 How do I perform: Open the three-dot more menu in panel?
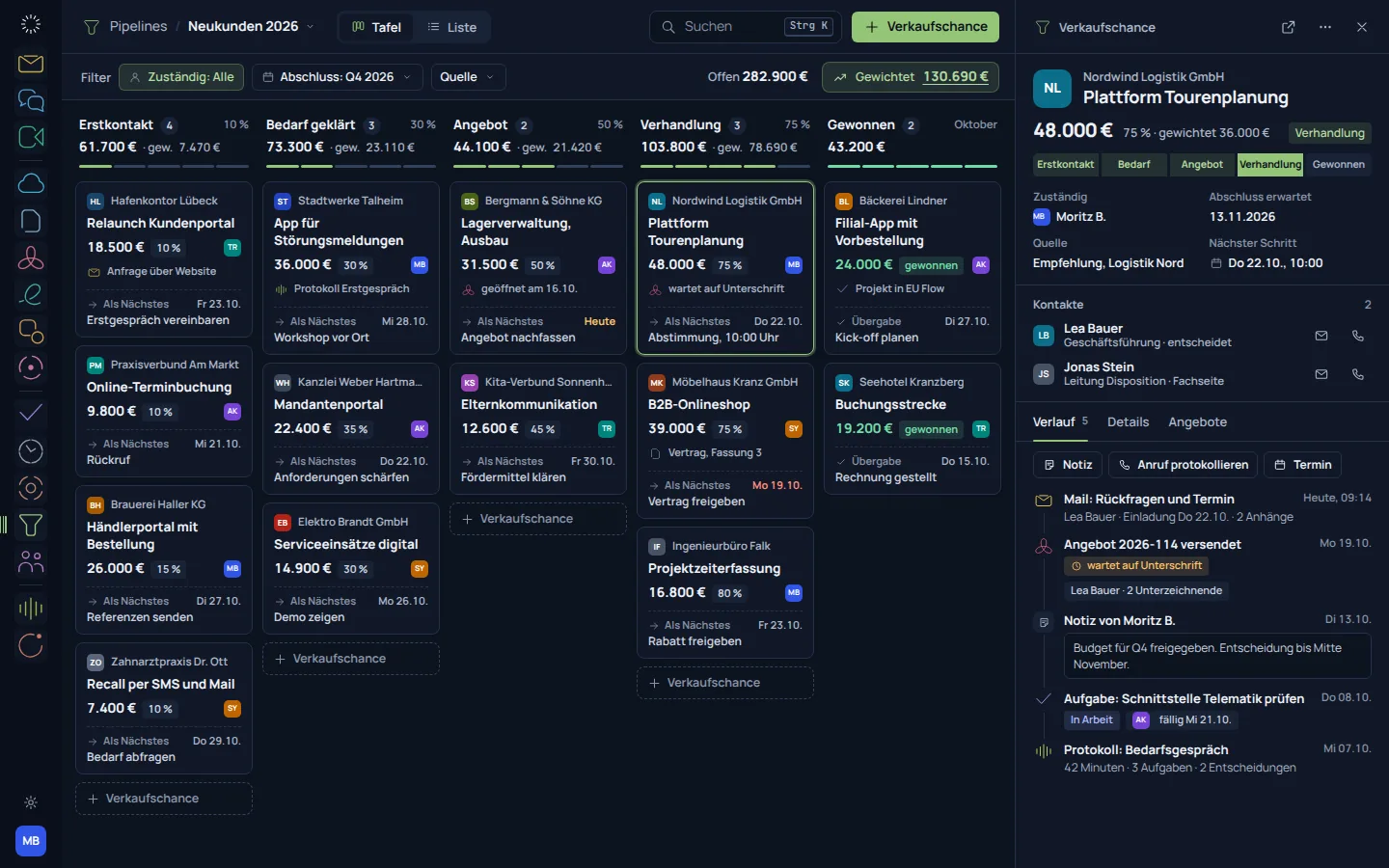[1325, 27]
